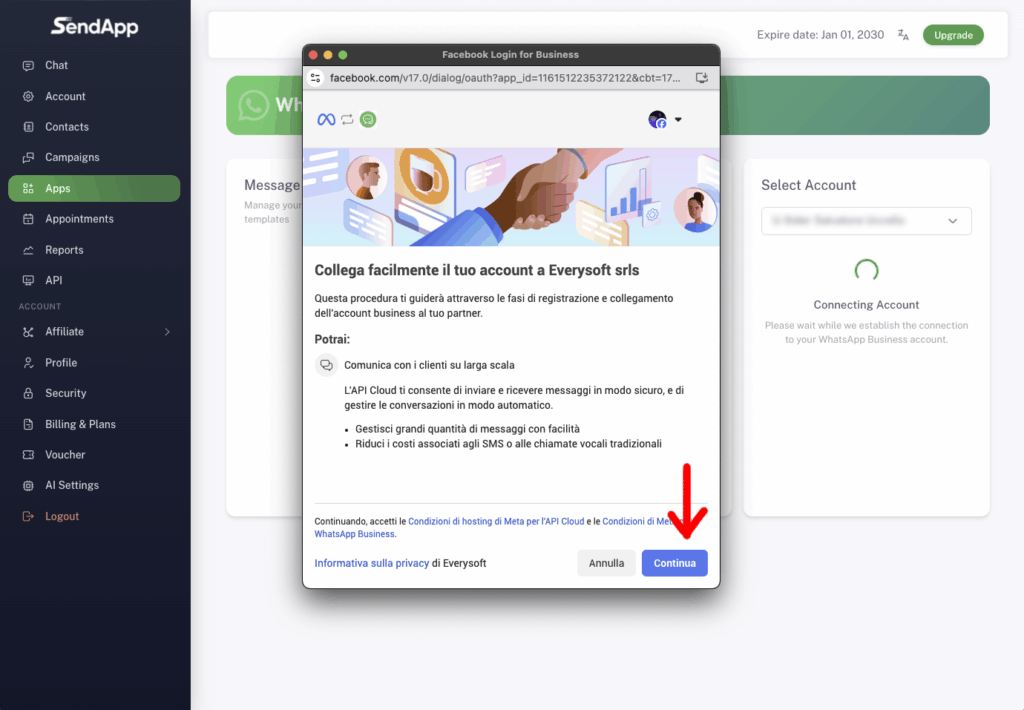Click the Contacts icon in sidebar
1024x710 pixels.
coord(28,127)
